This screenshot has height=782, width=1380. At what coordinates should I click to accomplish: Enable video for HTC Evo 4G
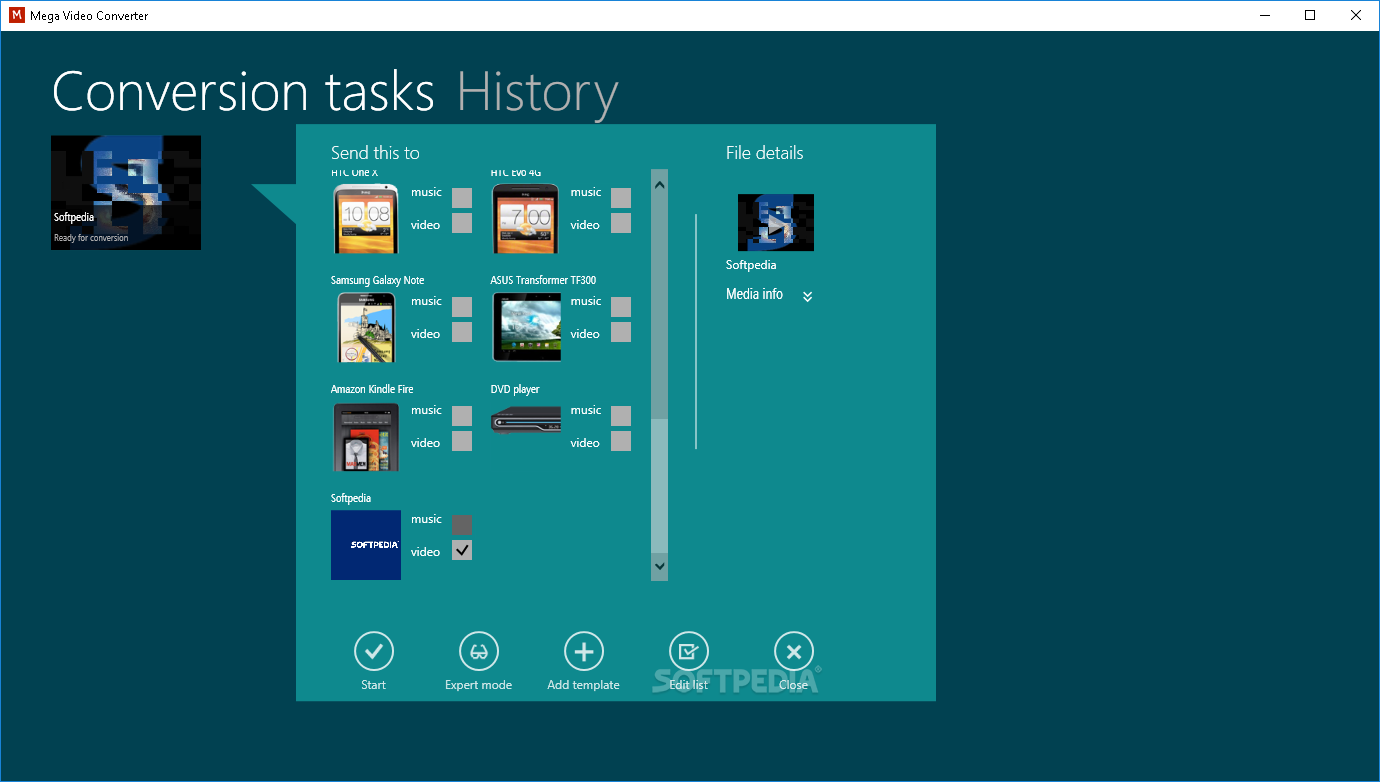[x=621, y=223]
